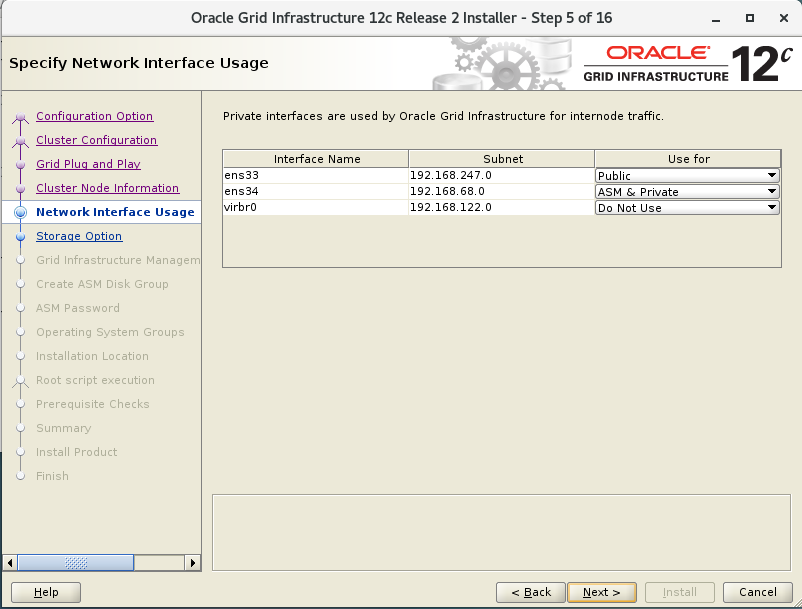Jump to Cluster Node Information step
The image size is (802, 609).
click(107, 188)
